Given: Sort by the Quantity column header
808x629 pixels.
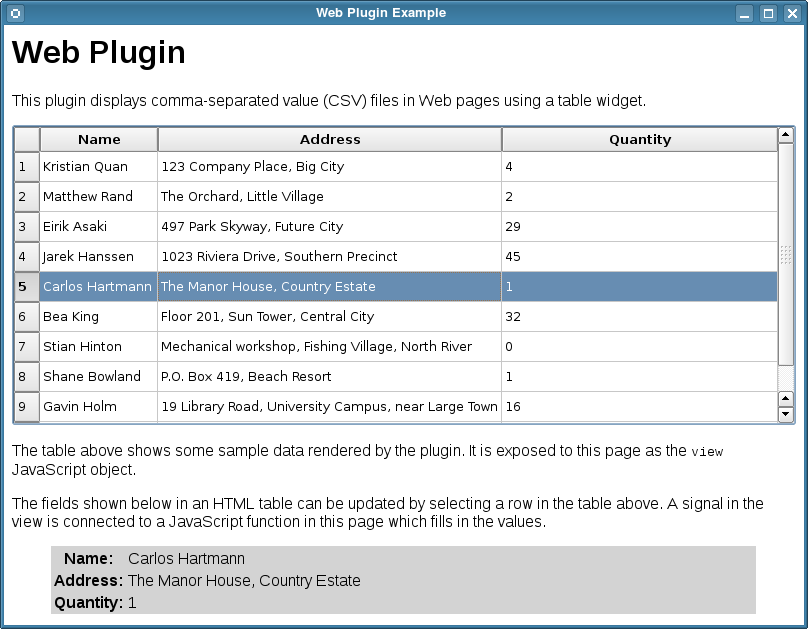Looking at the screenshot, I should tap(640, 140).
